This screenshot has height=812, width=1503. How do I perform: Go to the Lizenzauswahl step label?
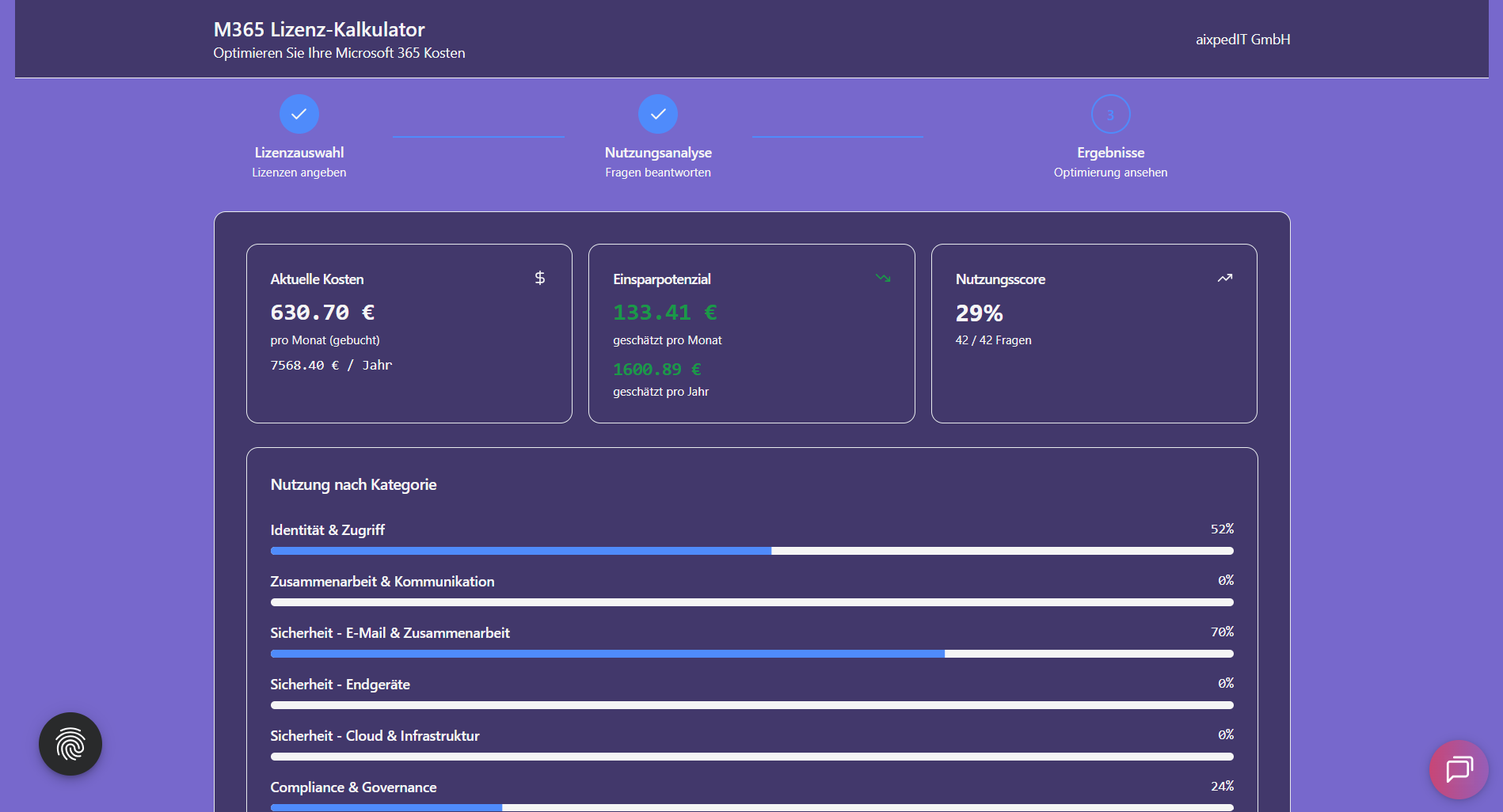pos(299,153)
